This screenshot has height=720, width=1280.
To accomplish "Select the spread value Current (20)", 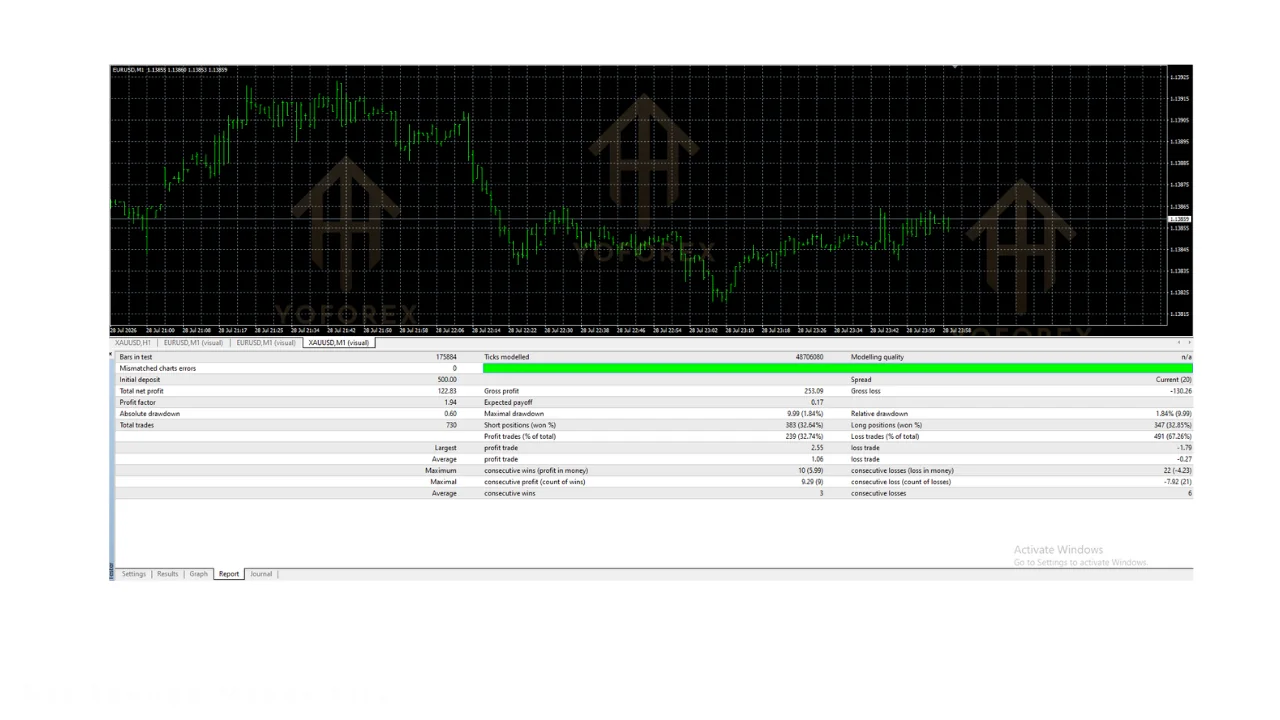I will tap(1174, 380).
